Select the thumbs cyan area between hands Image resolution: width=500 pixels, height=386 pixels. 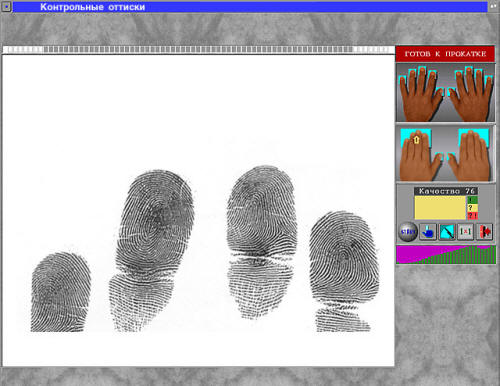point(445,156)
